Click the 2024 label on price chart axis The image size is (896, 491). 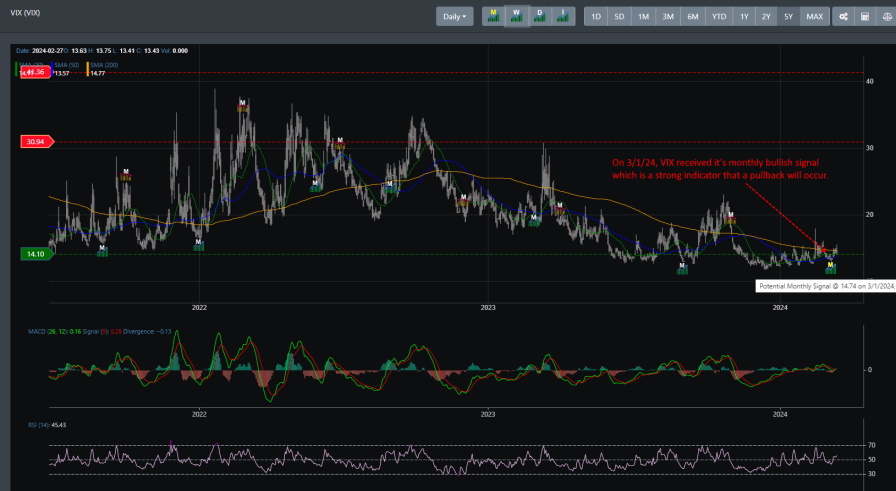point(780,308)
